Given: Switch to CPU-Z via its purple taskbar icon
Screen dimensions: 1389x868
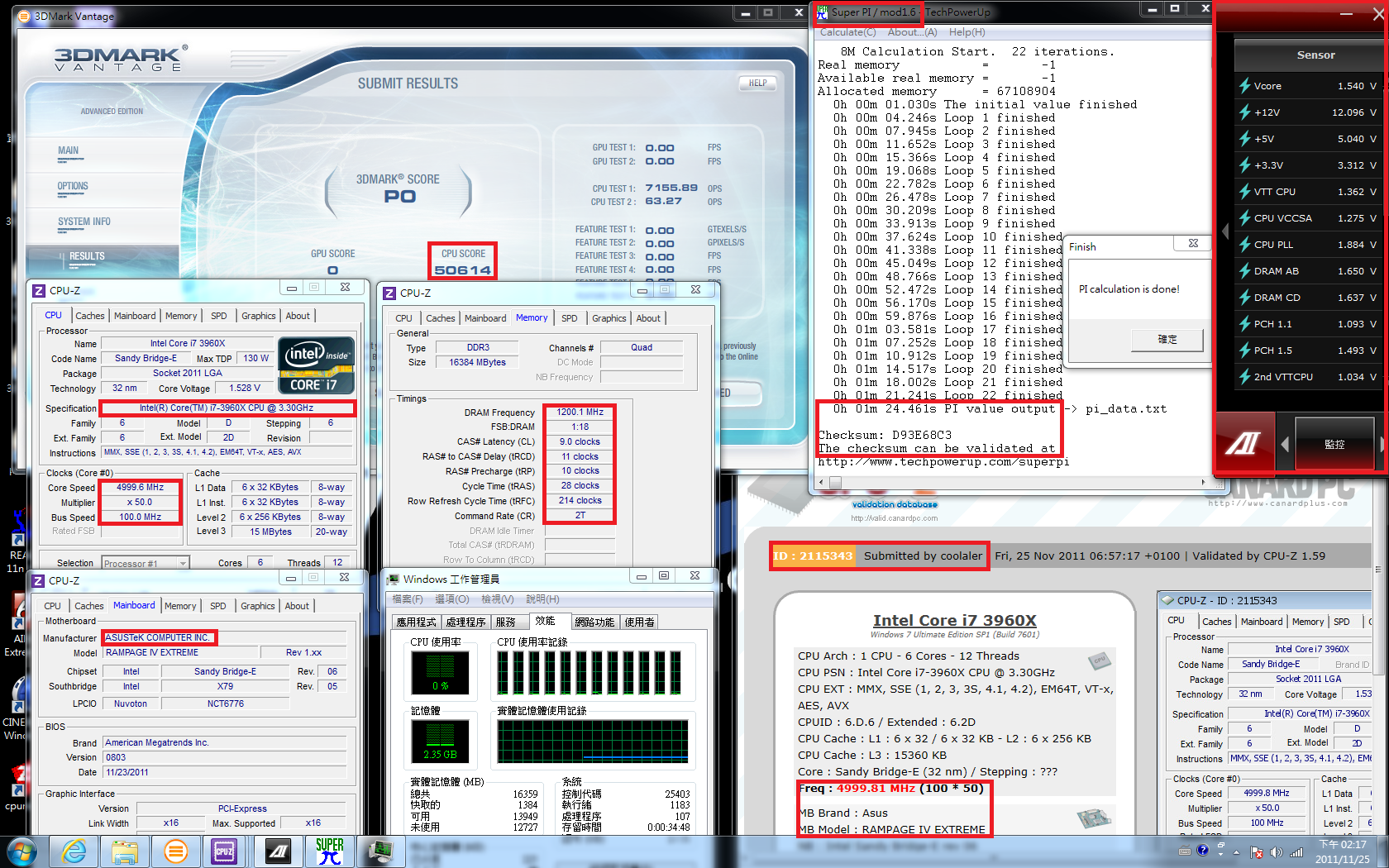Looking at the screenshot, I should tap(224, 851).
